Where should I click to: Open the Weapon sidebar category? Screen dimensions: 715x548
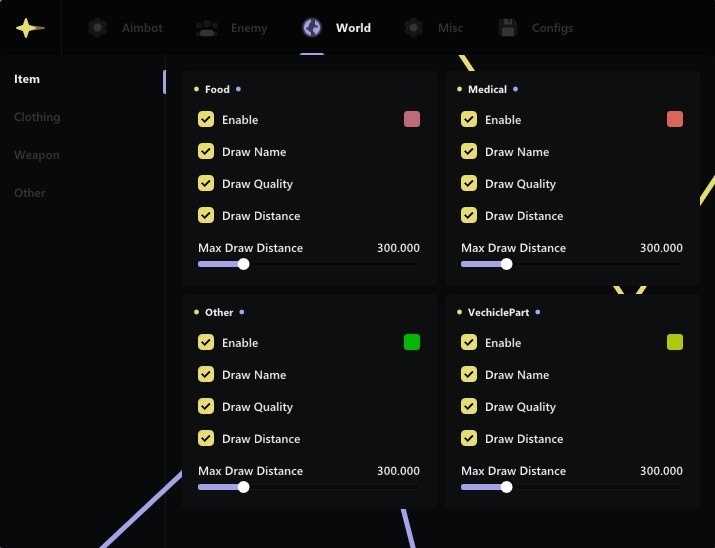coord(36,155)
